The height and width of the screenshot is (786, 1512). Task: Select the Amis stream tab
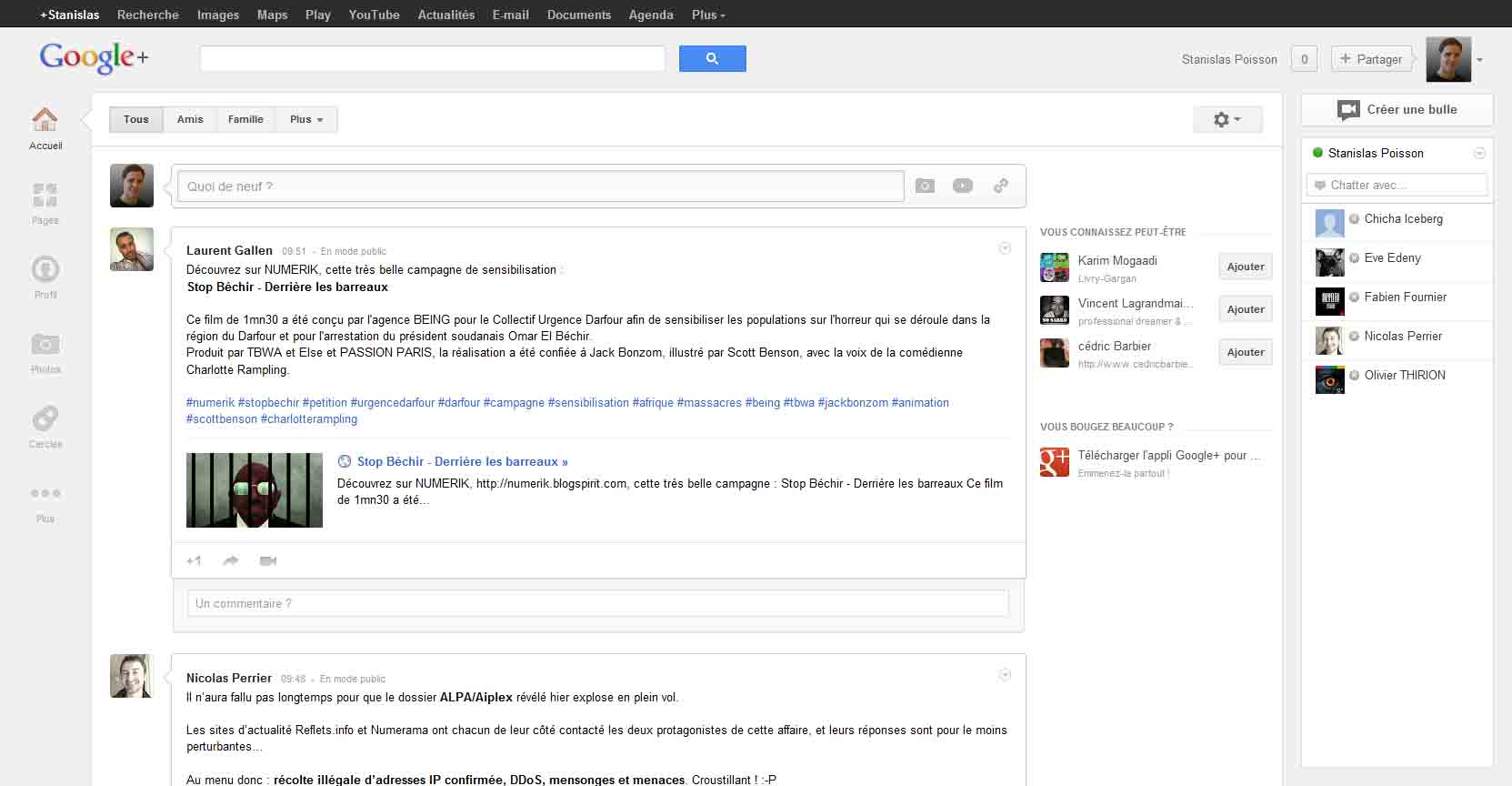pos(190,119)
